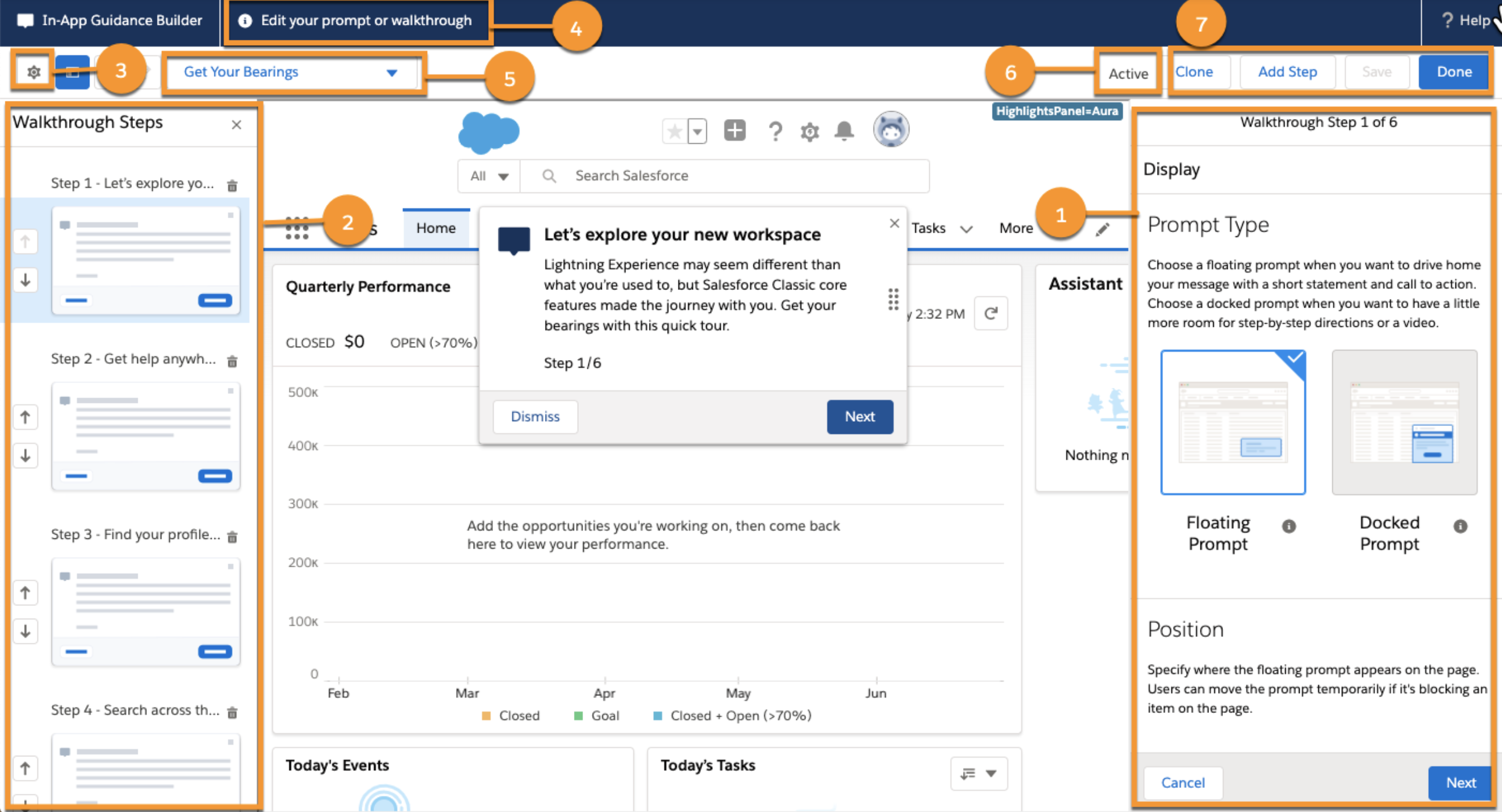Select the Docked Prompt type
This screenshot has height=812, width=1502.
pos(1404,422)
